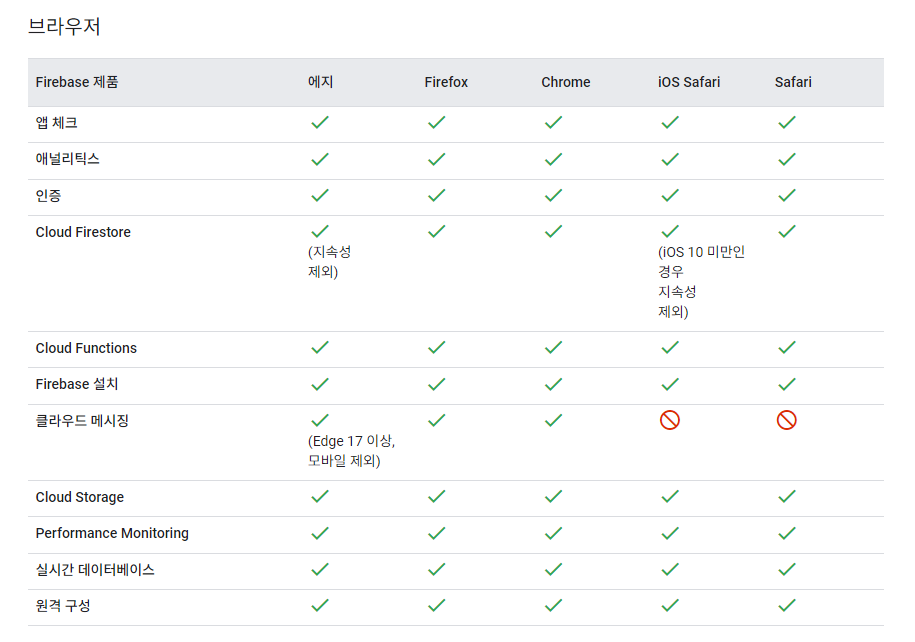Click the Cloud Firestore Chrome checkmark
The image size is (915, 642).
point(553,232)
